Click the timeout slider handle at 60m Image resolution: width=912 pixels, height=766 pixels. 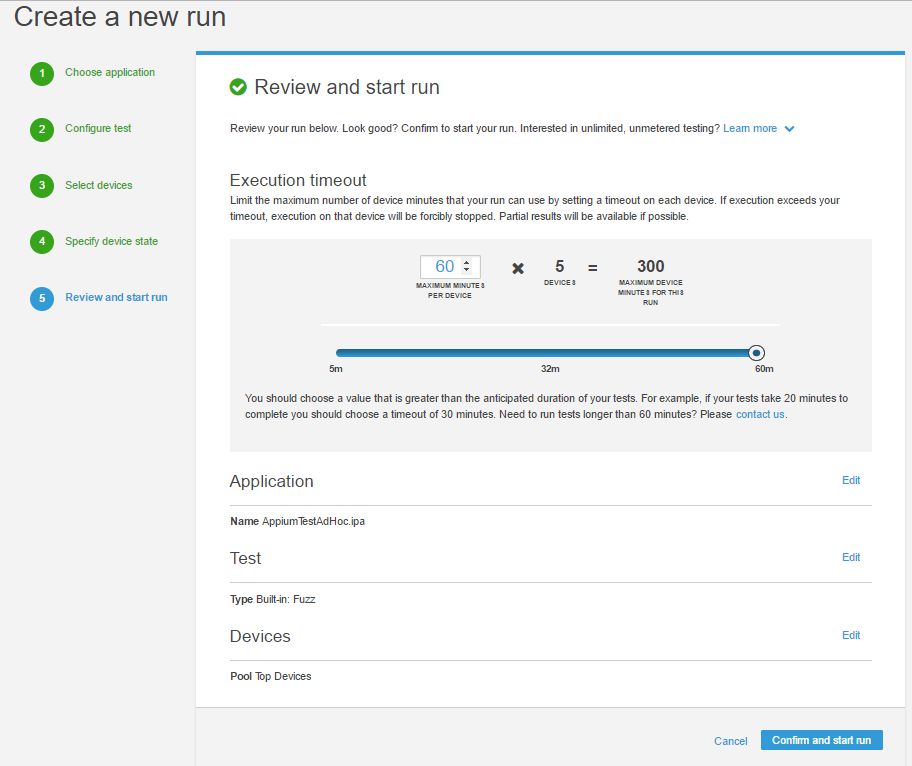pos(756,352)
